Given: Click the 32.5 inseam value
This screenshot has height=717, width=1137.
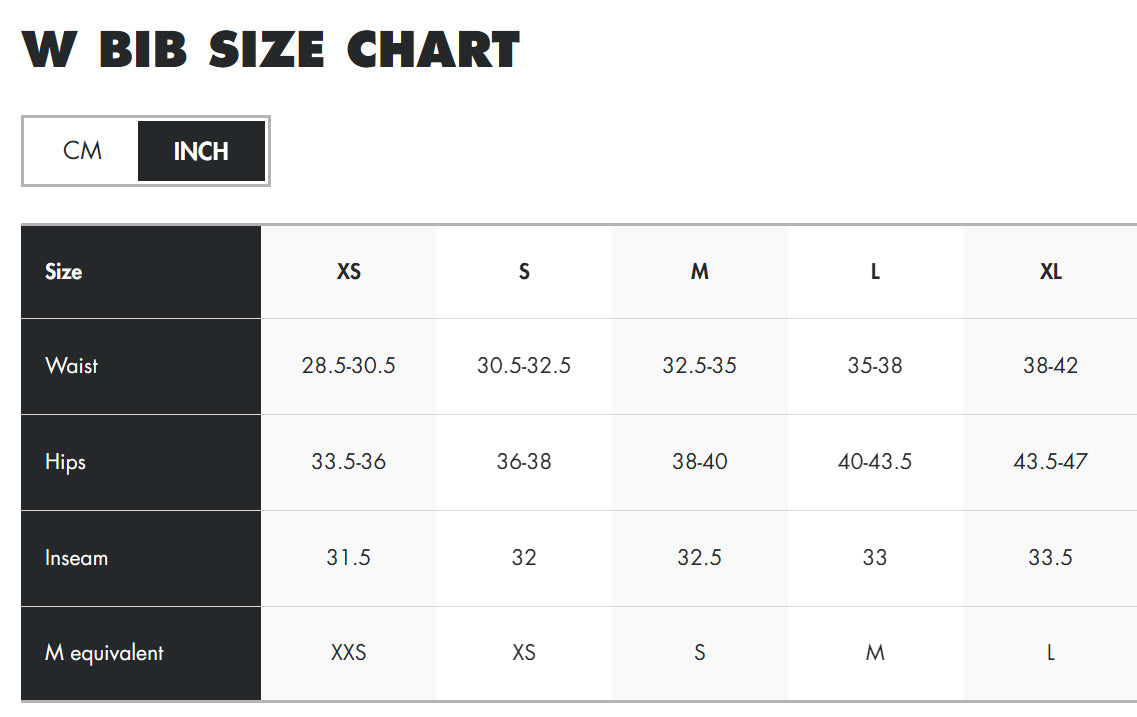Looking at the screenshot, I should click(x=699, y=557).
